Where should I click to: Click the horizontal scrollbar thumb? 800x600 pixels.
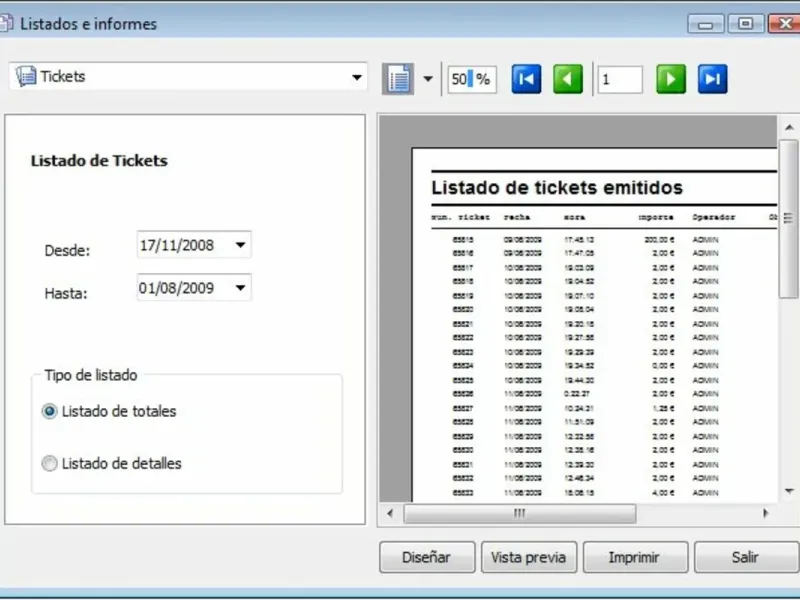pyautogui.click(x=519, y=513)
